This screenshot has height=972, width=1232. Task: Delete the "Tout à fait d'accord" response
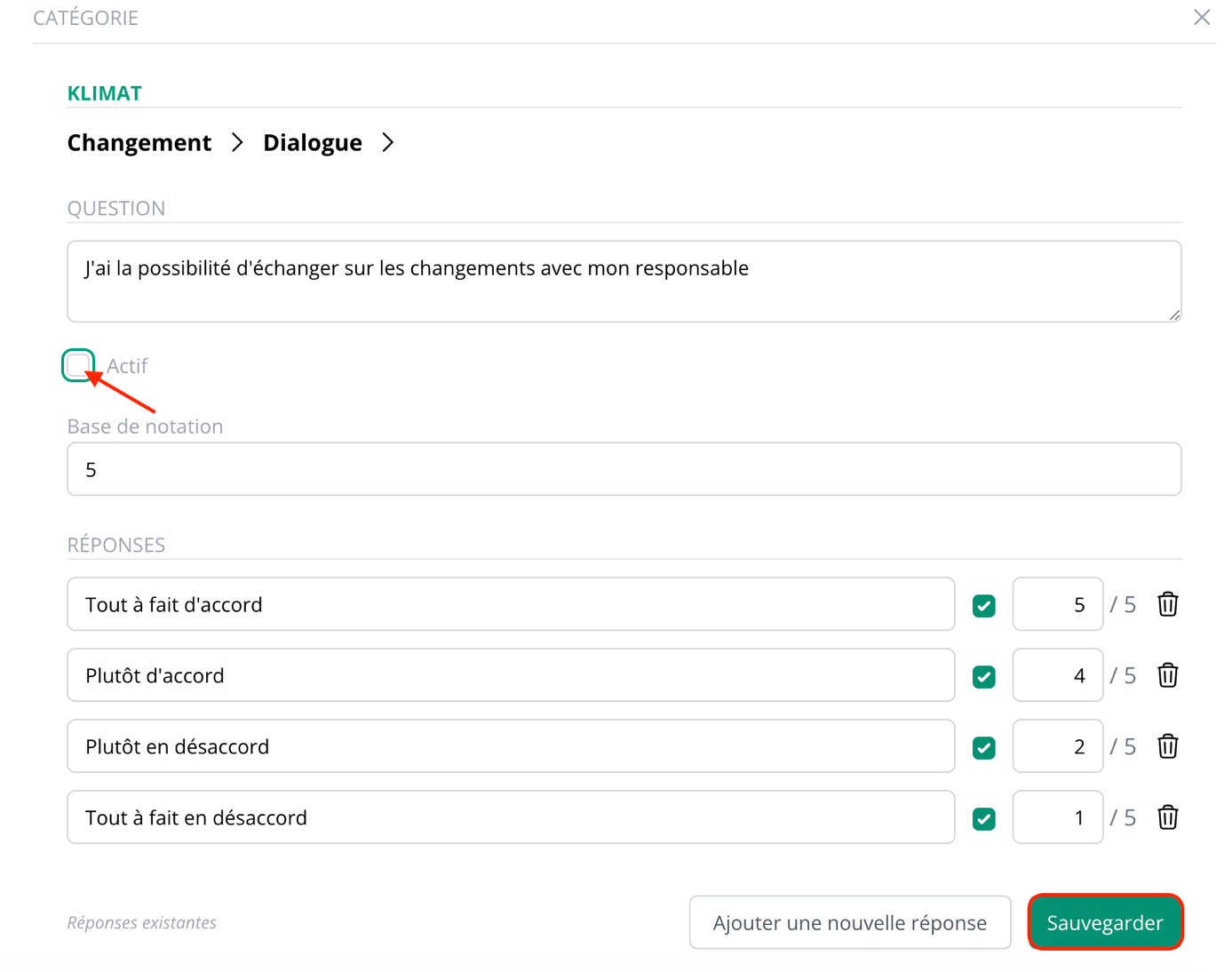click(x=1167, y=604)
